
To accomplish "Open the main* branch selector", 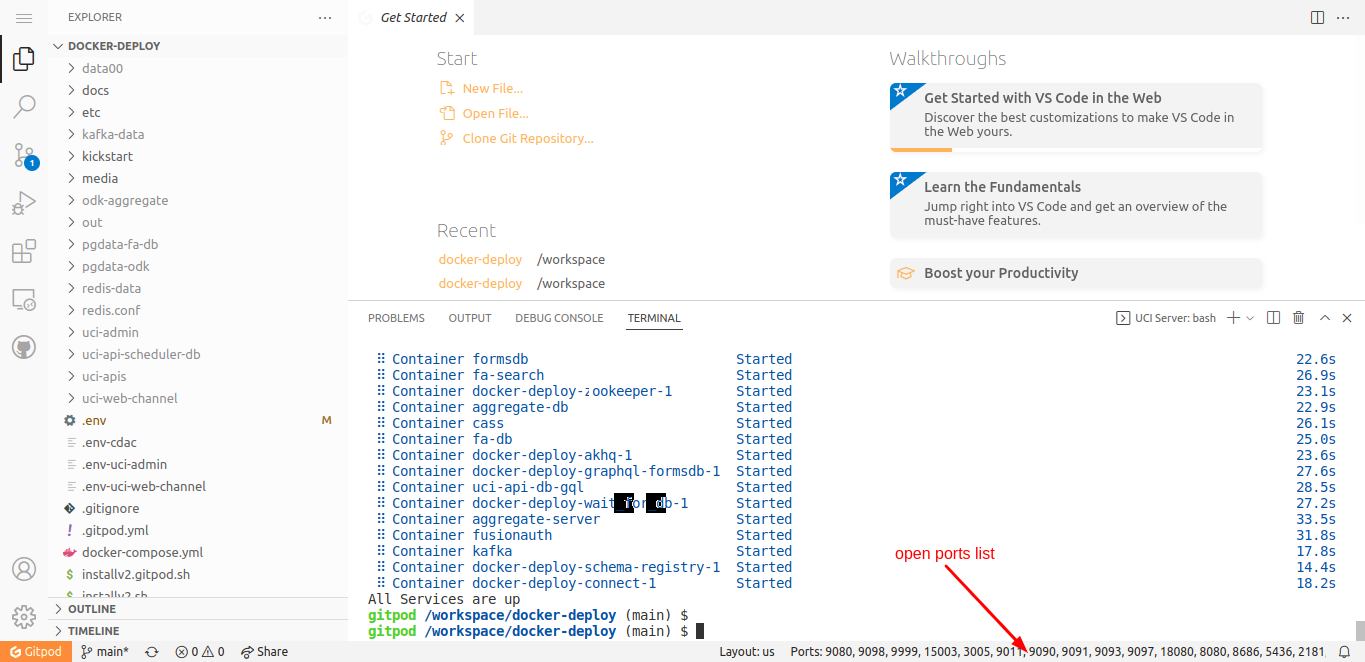I will tap(105, 652).
